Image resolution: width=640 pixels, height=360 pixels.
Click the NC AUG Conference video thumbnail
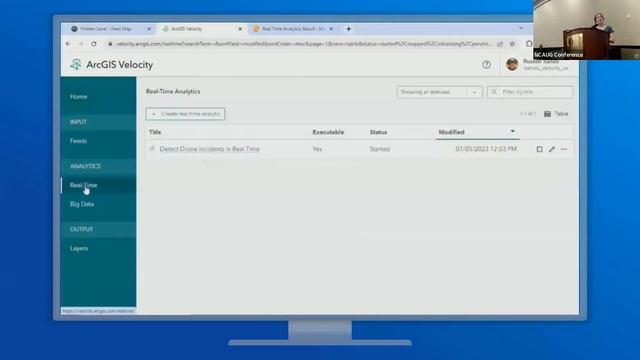pos(587,30)
